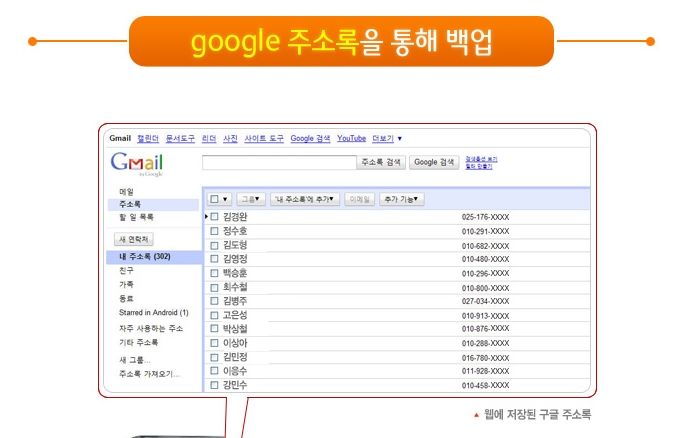
Task: Open contact name 정수호
Action: [235, 231]
